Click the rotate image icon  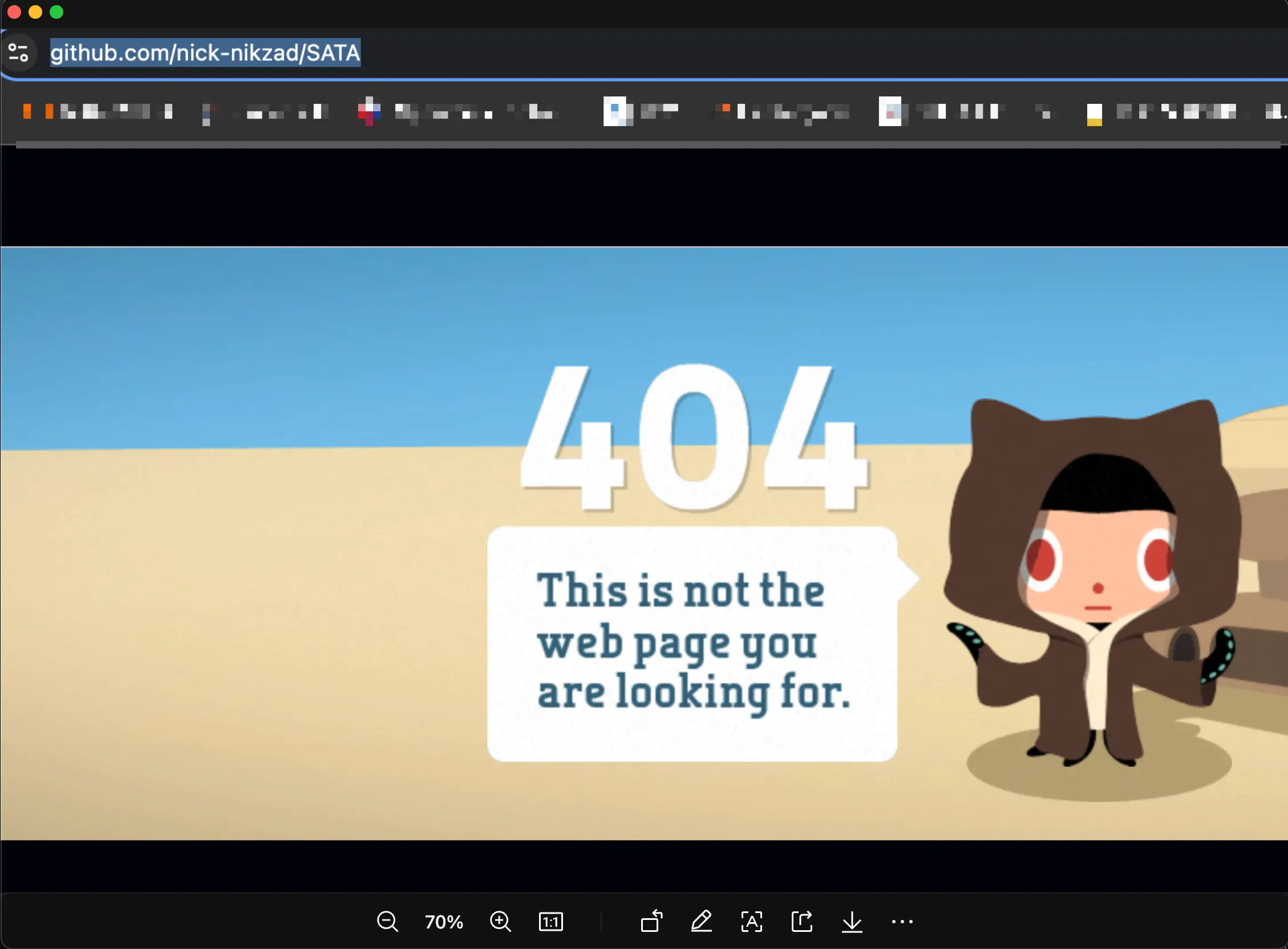pos(651,921)
